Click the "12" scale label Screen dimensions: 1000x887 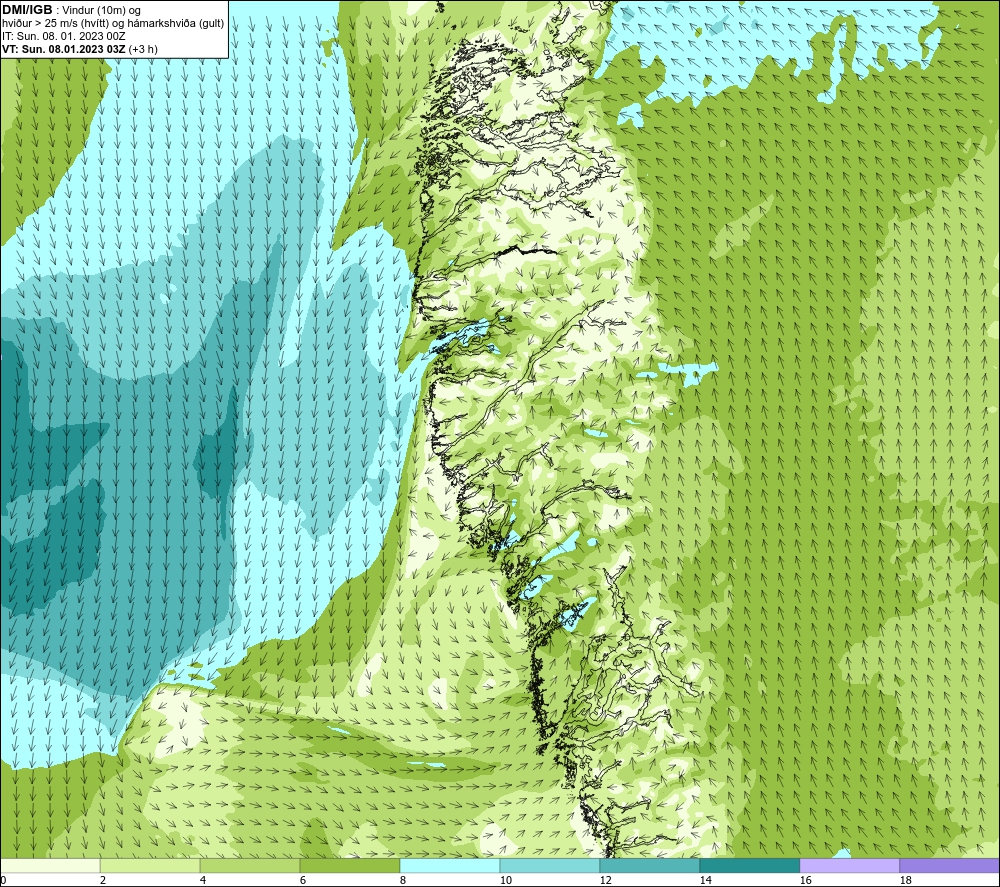[x=605, y=881]
